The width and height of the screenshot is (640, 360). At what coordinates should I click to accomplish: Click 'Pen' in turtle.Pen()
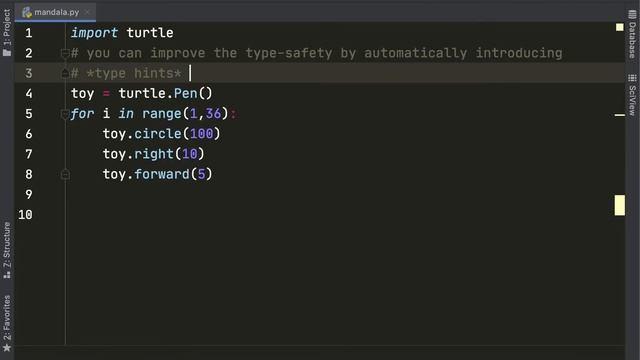pyautogui.click(x=186, y=93)
